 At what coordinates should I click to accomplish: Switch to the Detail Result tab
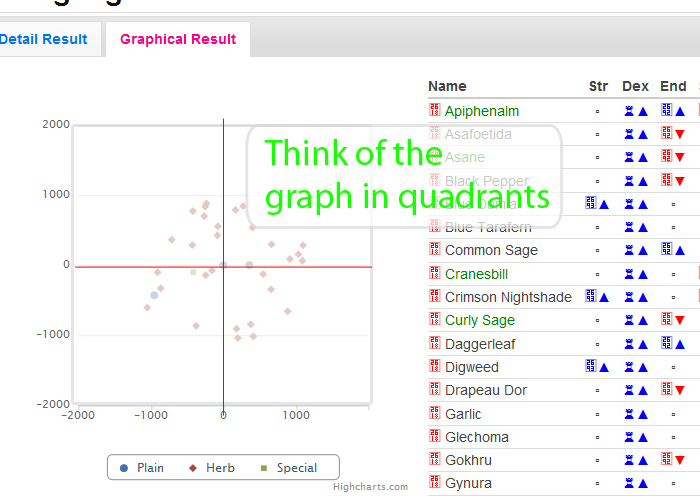[44, 39]
